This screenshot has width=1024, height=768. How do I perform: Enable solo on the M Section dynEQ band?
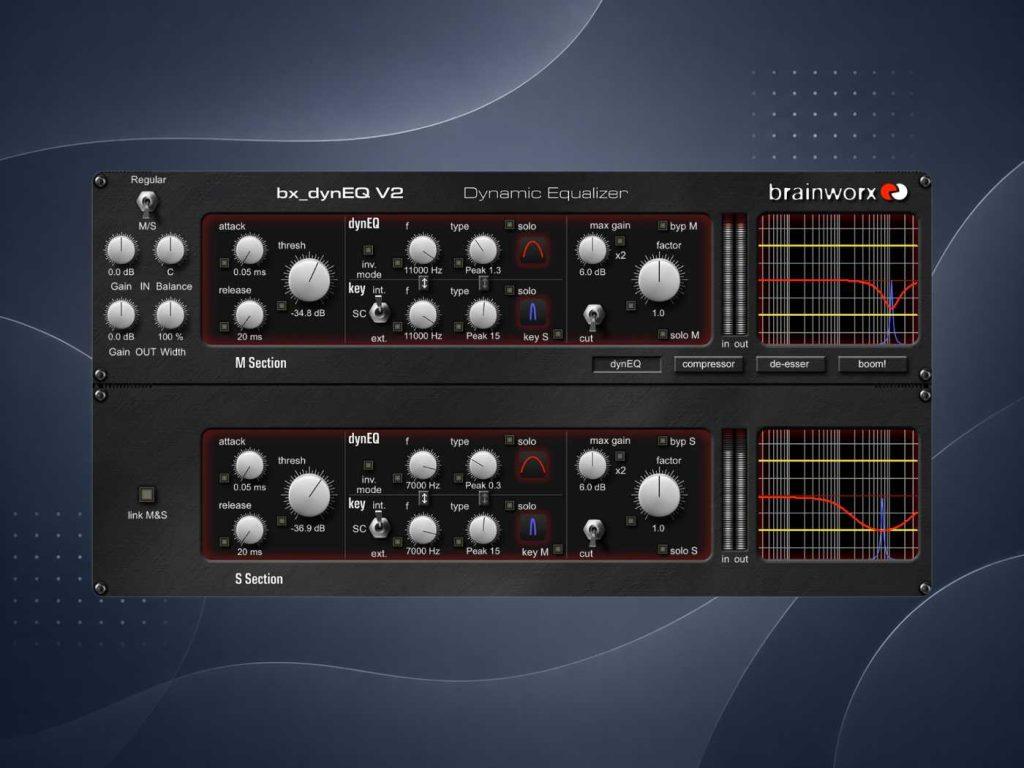[510, 225]
